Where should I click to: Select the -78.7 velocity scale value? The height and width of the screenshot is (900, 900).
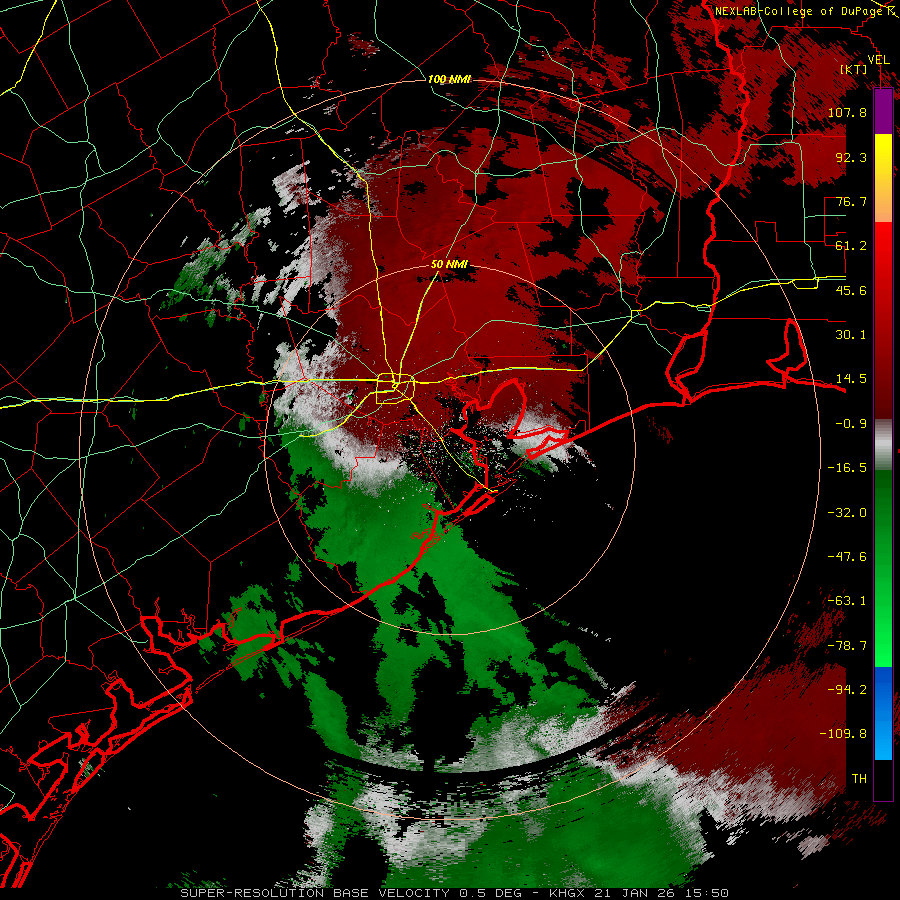pos(847,646)
